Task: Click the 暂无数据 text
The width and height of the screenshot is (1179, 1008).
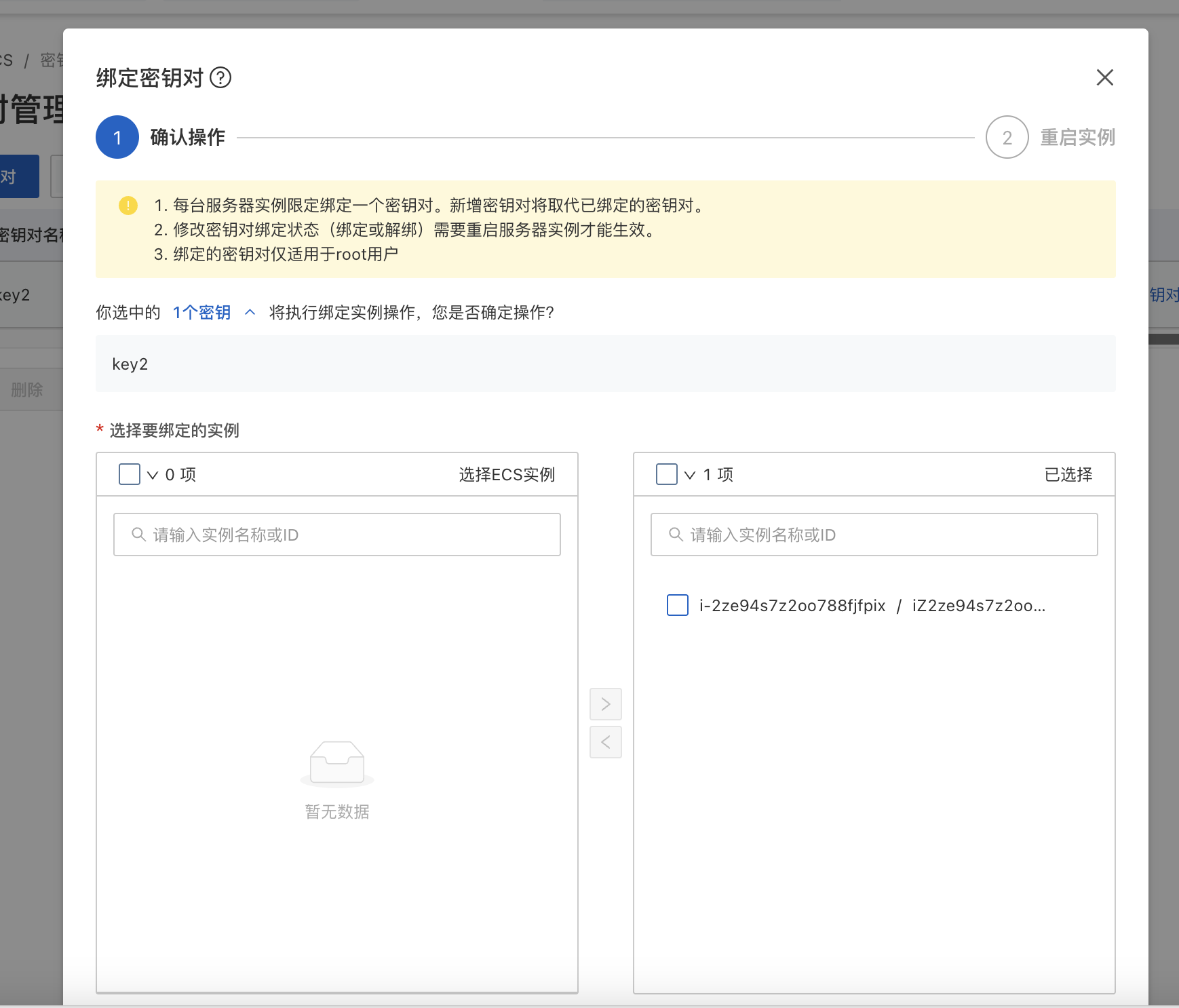Action: coord(337,811)
